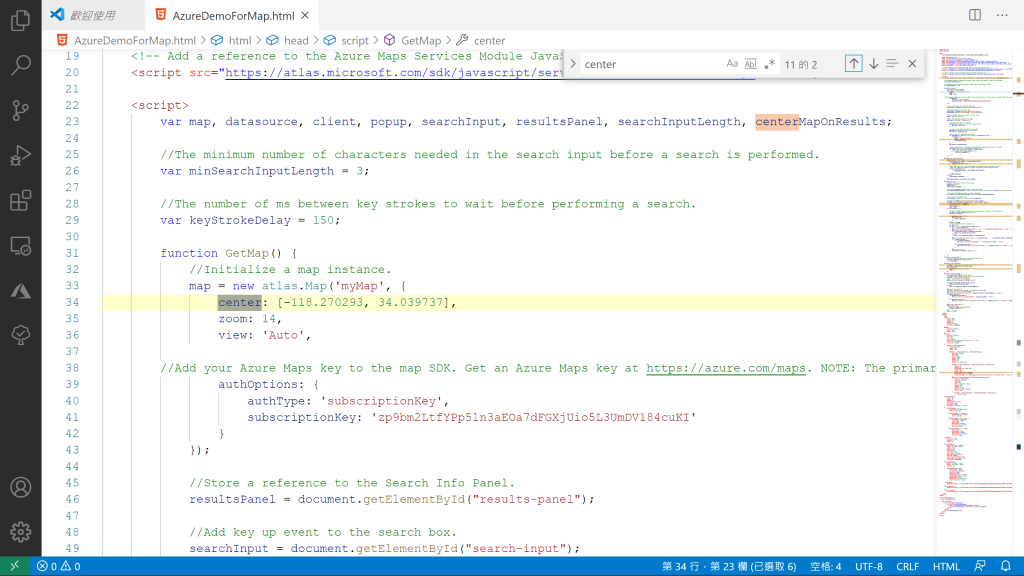Open Remote Explorer view

20,246
